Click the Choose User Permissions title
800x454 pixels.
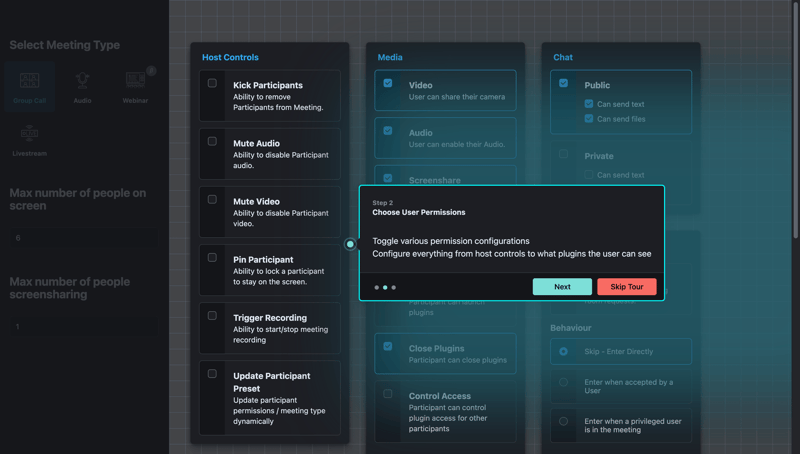point(418,212)
